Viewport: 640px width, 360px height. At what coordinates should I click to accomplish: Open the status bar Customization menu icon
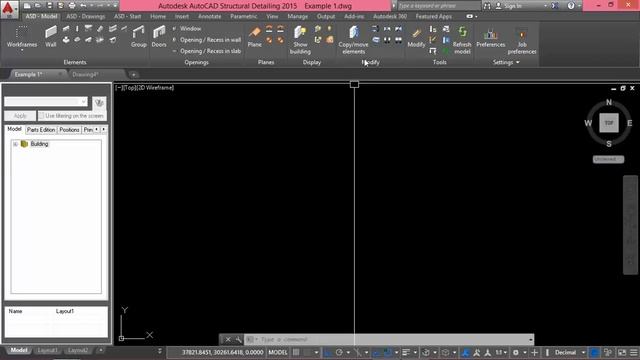[x=633, y=352]
